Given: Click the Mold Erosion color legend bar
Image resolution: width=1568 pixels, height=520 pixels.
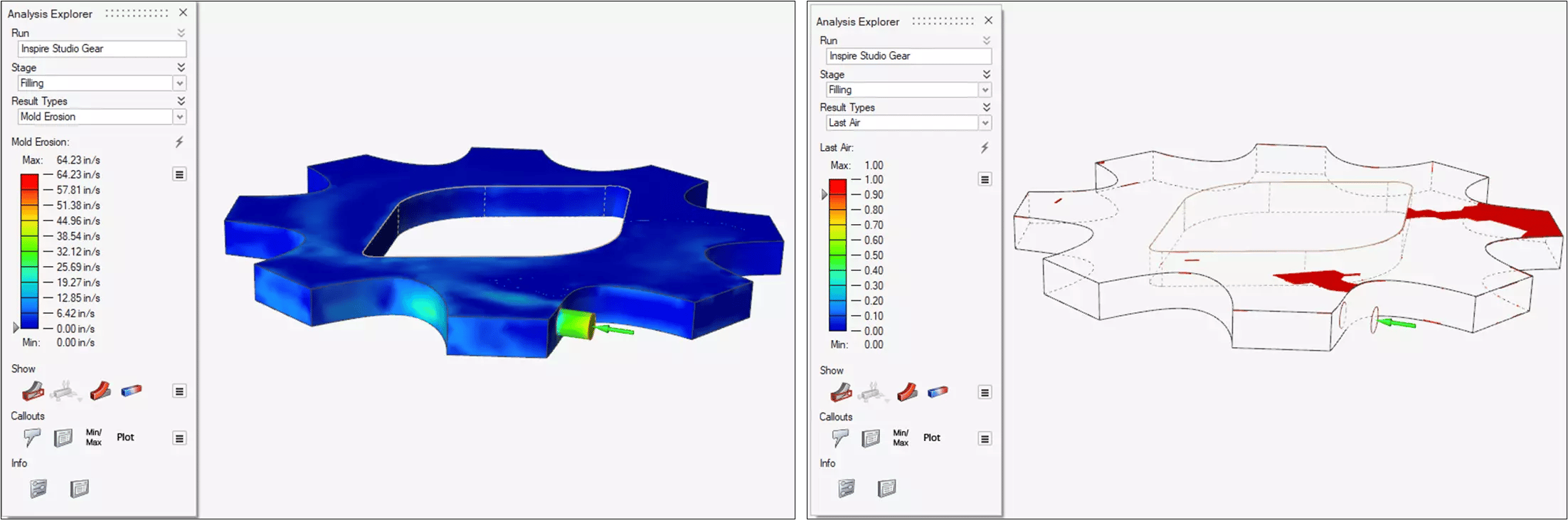Looking at the screenshot, I should pos(29,251).
